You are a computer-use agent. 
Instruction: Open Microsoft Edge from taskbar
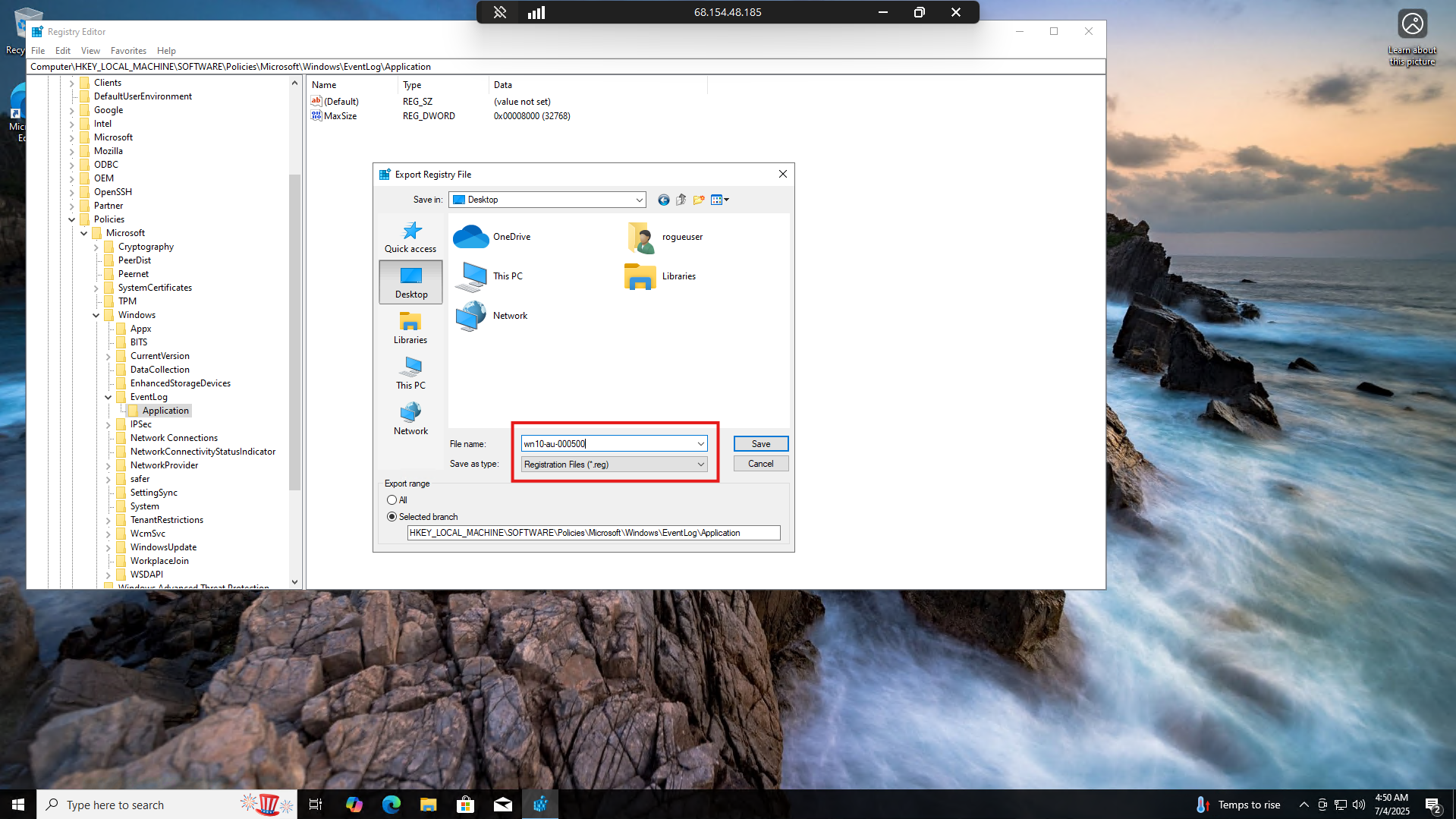(391, 805)
